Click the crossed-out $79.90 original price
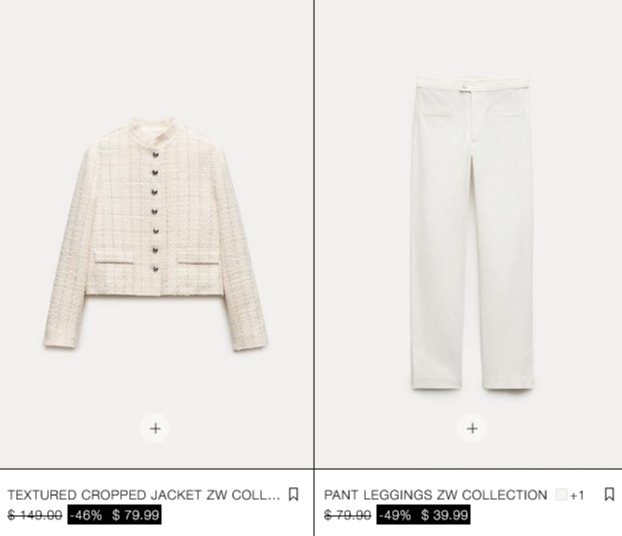 pos(347,515)
